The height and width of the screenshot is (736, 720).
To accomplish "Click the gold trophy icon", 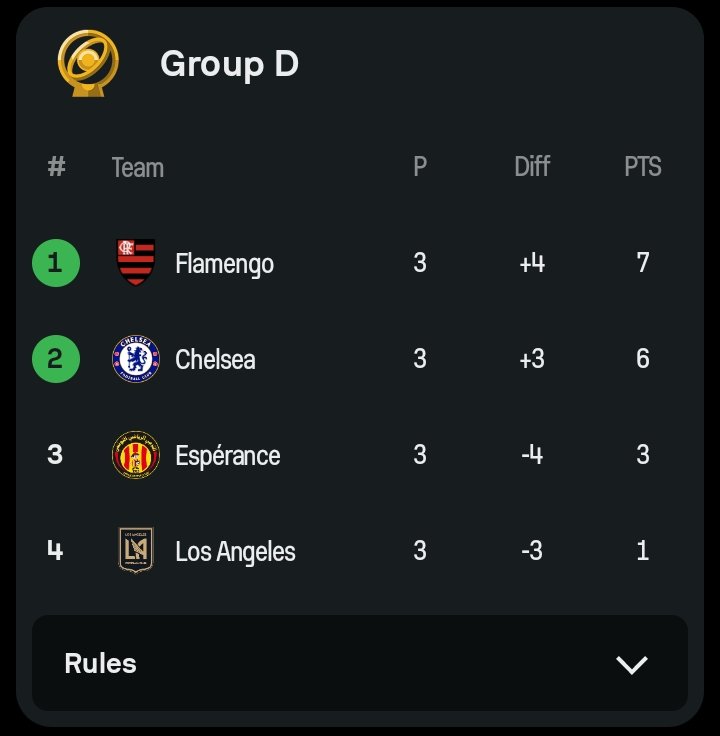I will pyautogui.click(x=88, y=63).
